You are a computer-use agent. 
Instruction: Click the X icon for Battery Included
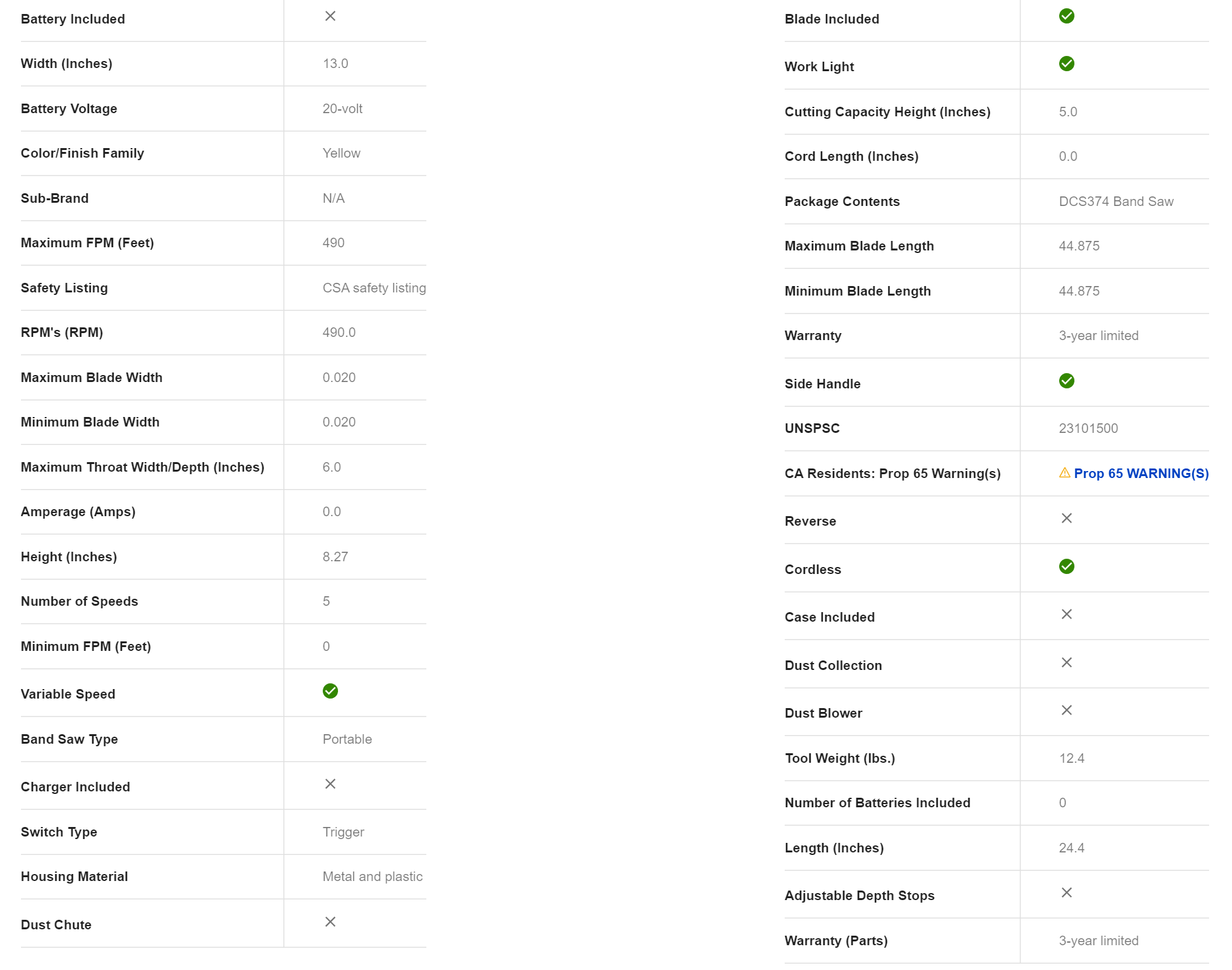tap(330, 17)
